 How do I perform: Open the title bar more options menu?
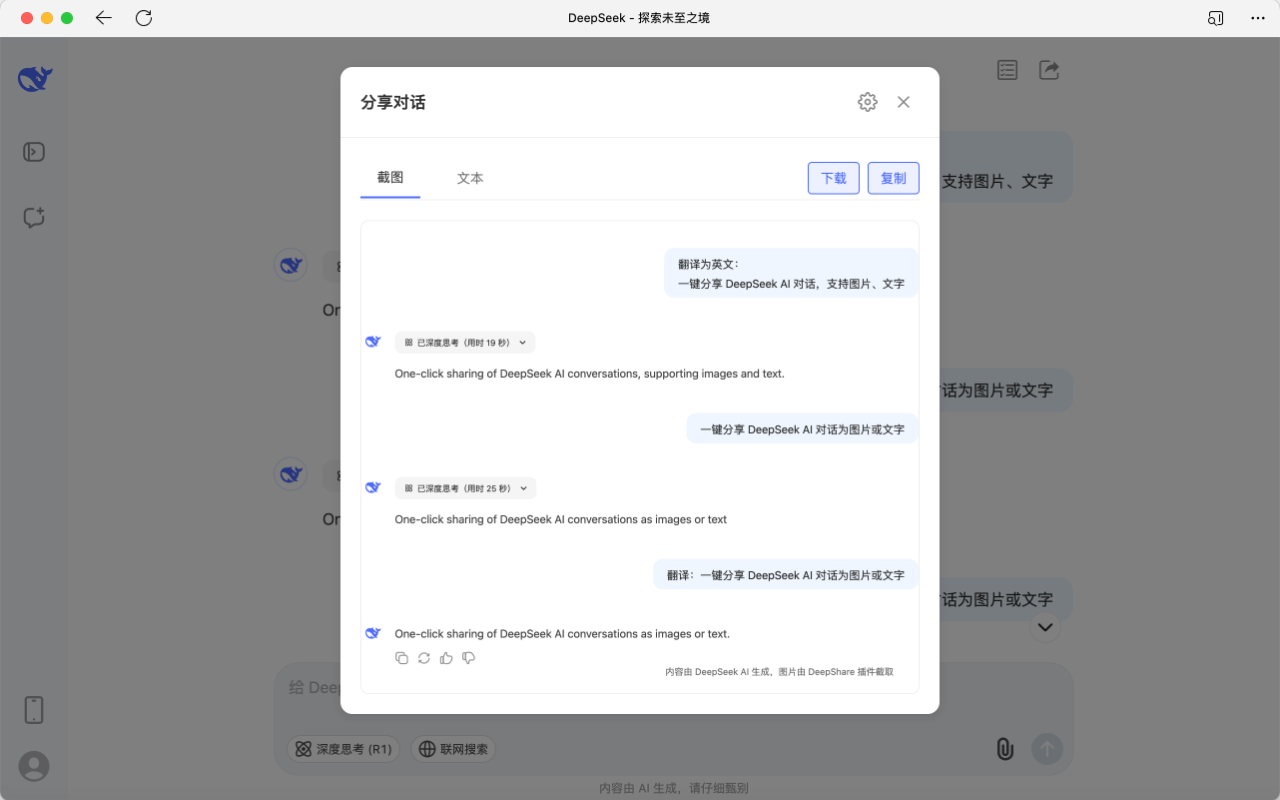[x=1258, y=18]
